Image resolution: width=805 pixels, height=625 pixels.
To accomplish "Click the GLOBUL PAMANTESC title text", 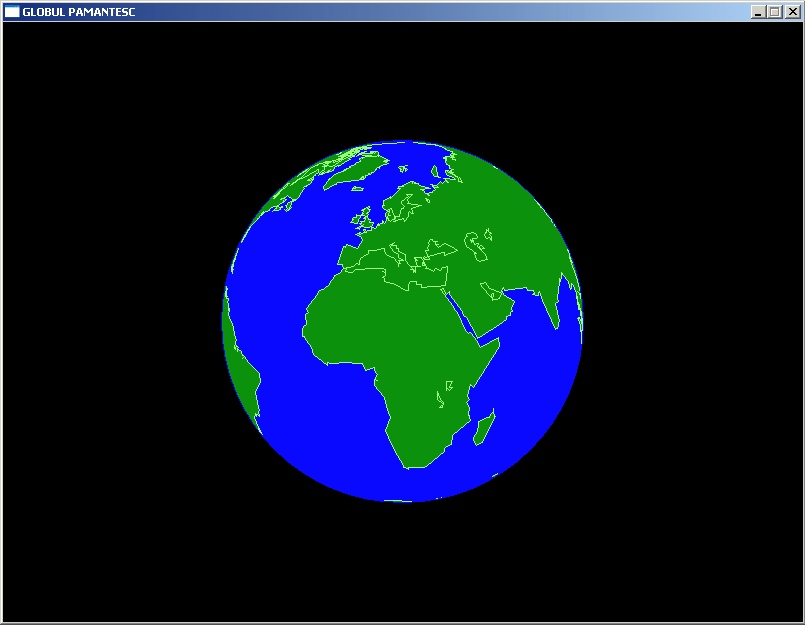I will point(79,12).
